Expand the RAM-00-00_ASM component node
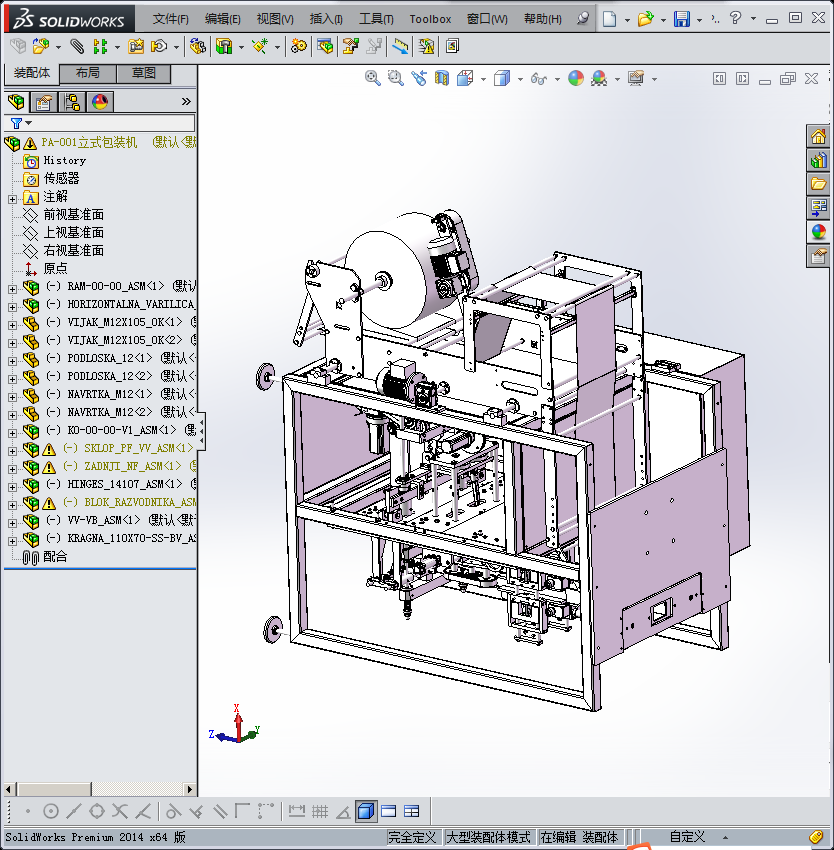The width and height of the screenshot is (834, 850). (12, 287)
